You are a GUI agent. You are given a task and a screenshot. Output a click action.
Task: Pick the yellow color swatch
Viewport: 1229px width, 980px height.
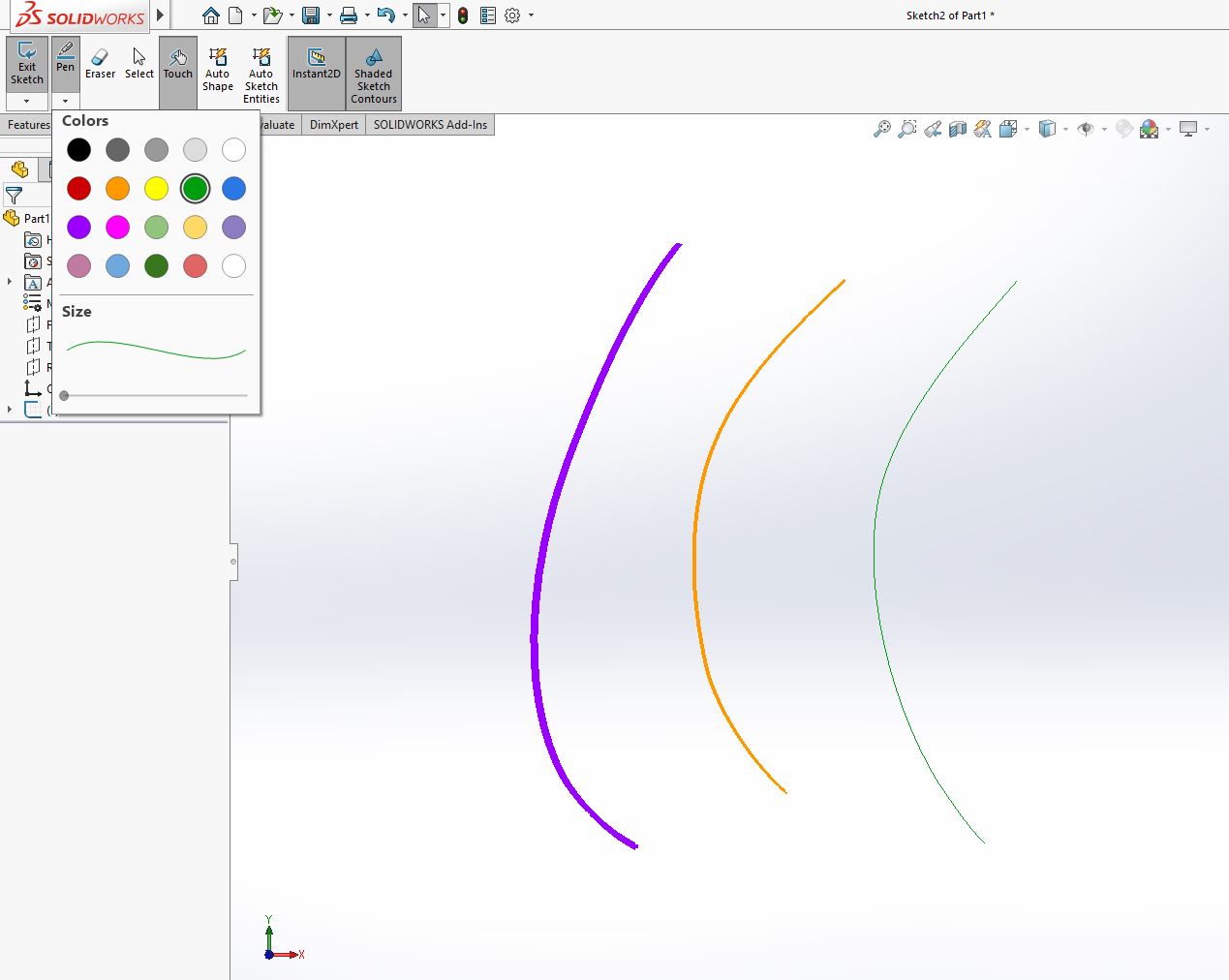[x=156, y=189]
